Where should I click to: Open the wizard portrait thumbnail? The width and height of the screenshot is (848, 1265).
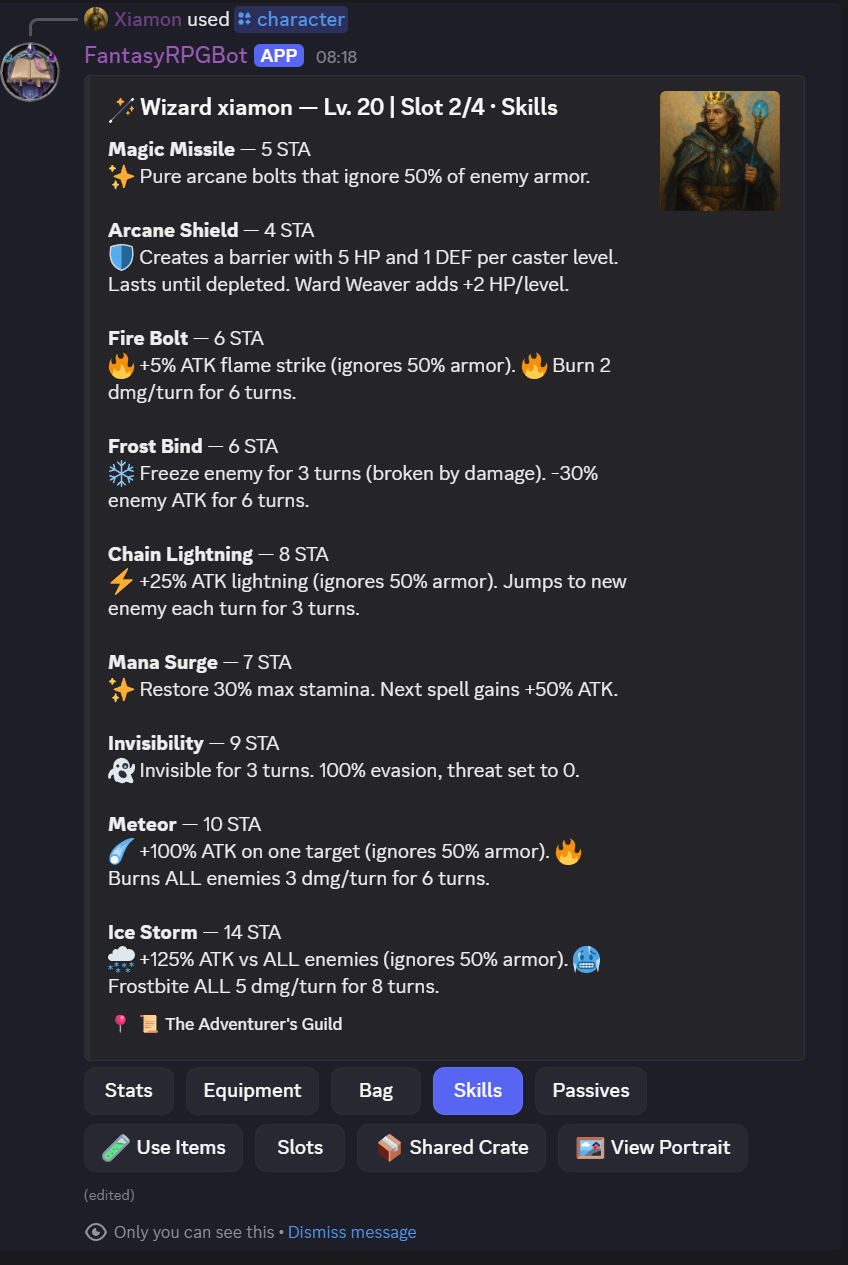(719, 151)
